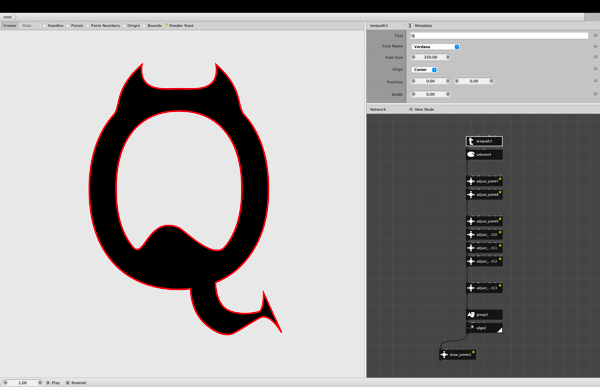Toggle the Point Numbers checkbox
The image size is (600, 387).
[87, 26]
